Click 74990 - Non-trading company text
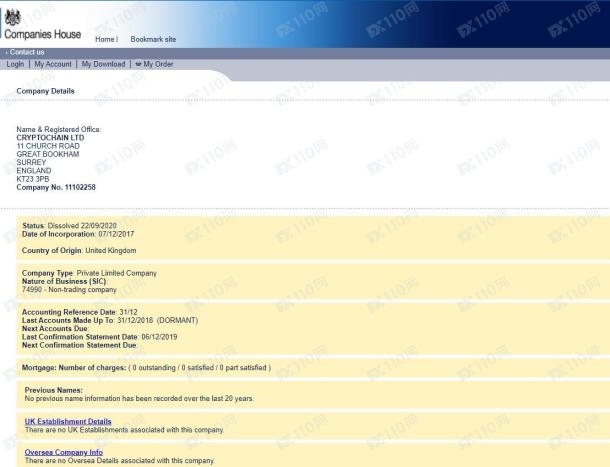 (69, 290)
